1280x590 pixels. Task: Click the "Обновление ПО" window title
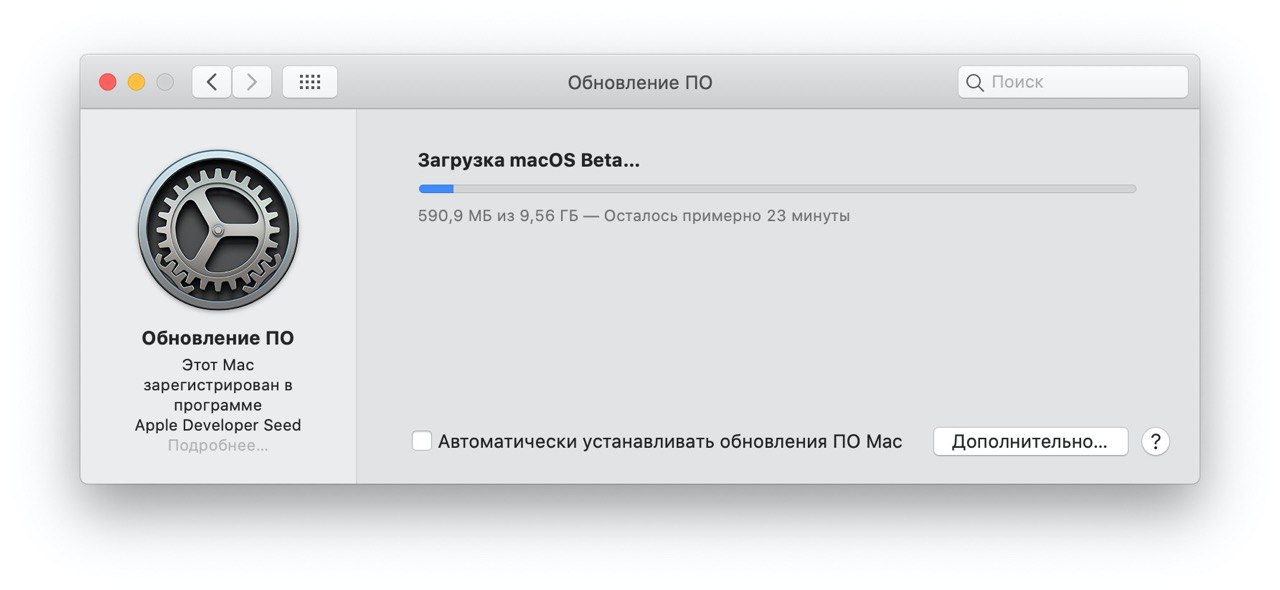[x=640, y=83]
